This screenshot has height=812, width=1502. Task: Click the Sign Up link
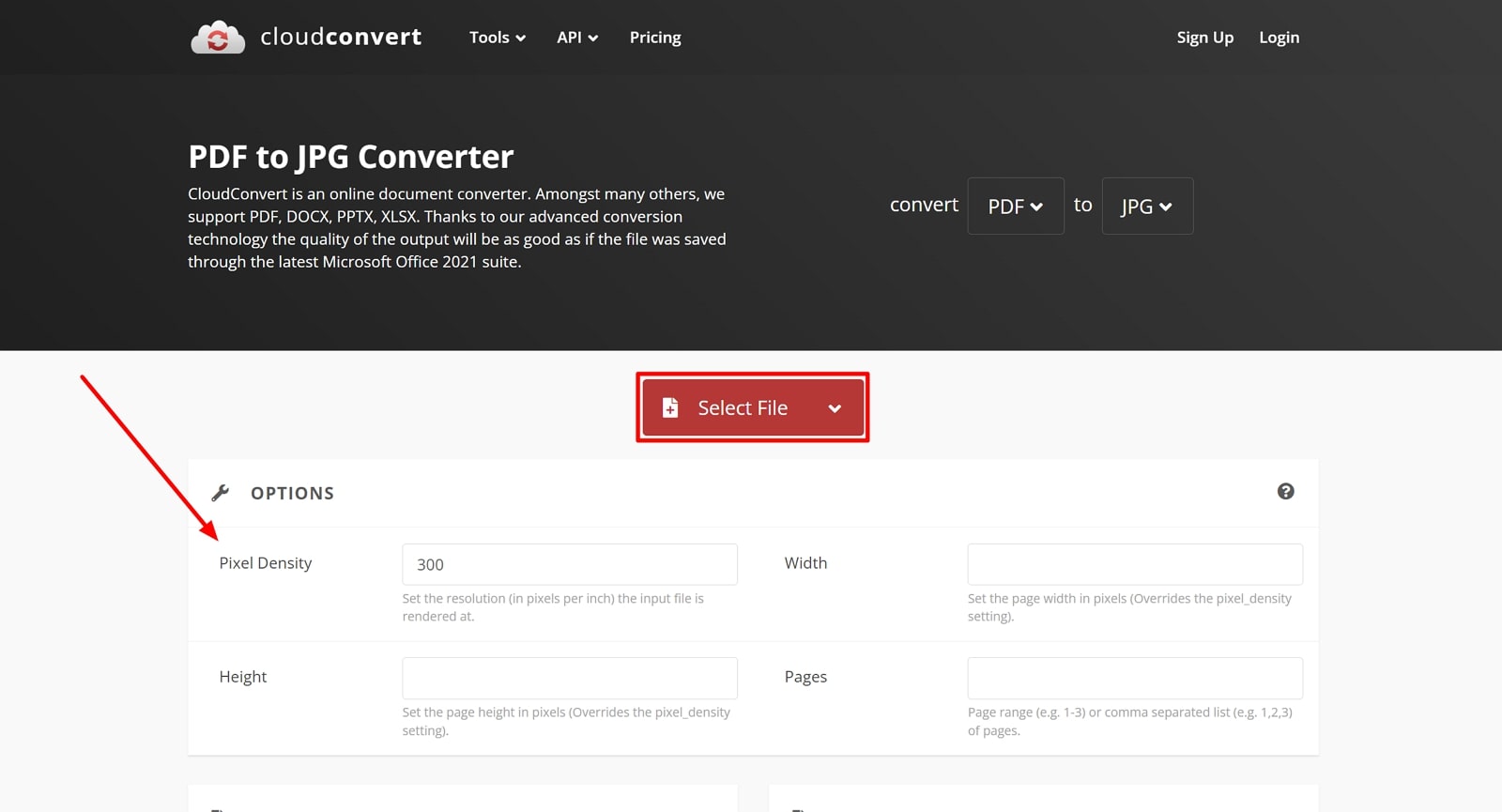pyautogui.click(x=1205, y=38)
